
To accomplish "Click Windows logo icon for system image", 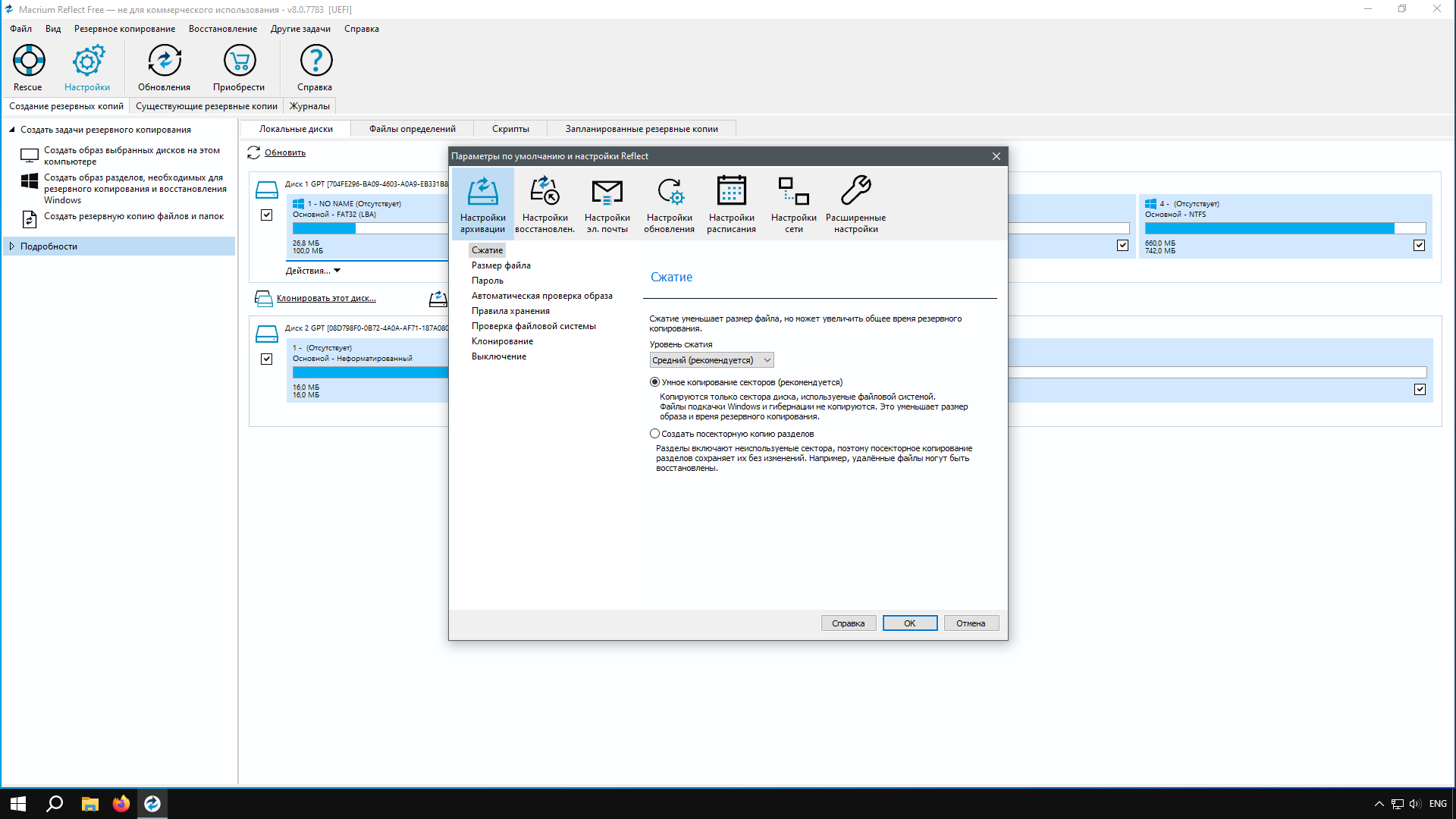I will 29,181.
